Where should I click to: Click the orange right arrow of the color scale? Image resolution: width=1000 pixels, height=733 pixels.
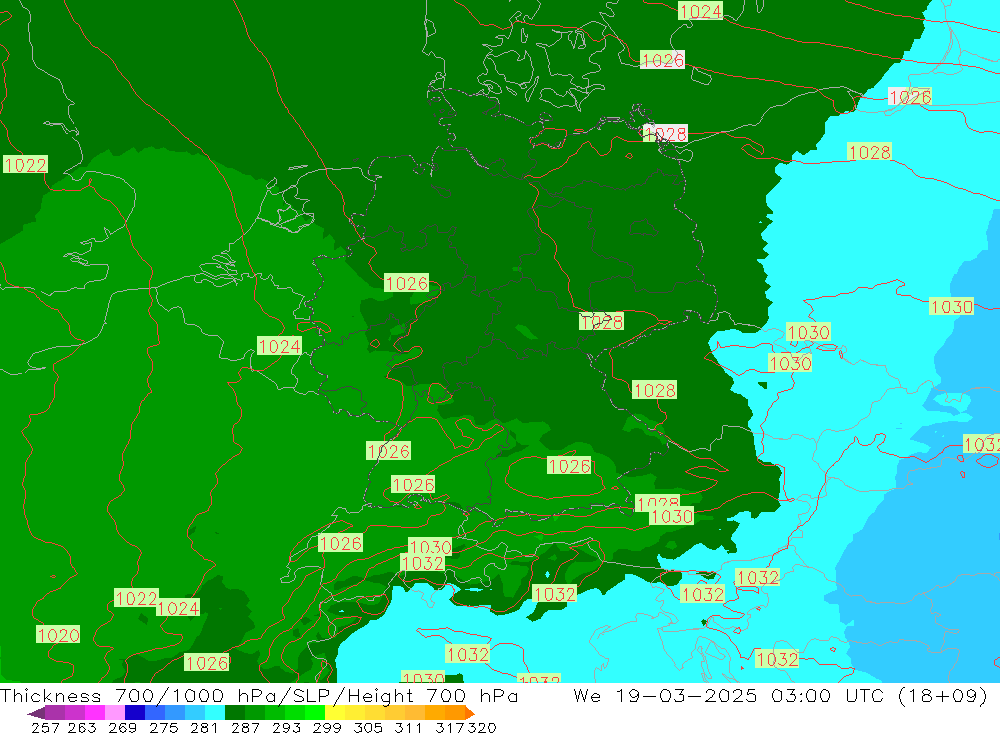click(x=470, y=713)
